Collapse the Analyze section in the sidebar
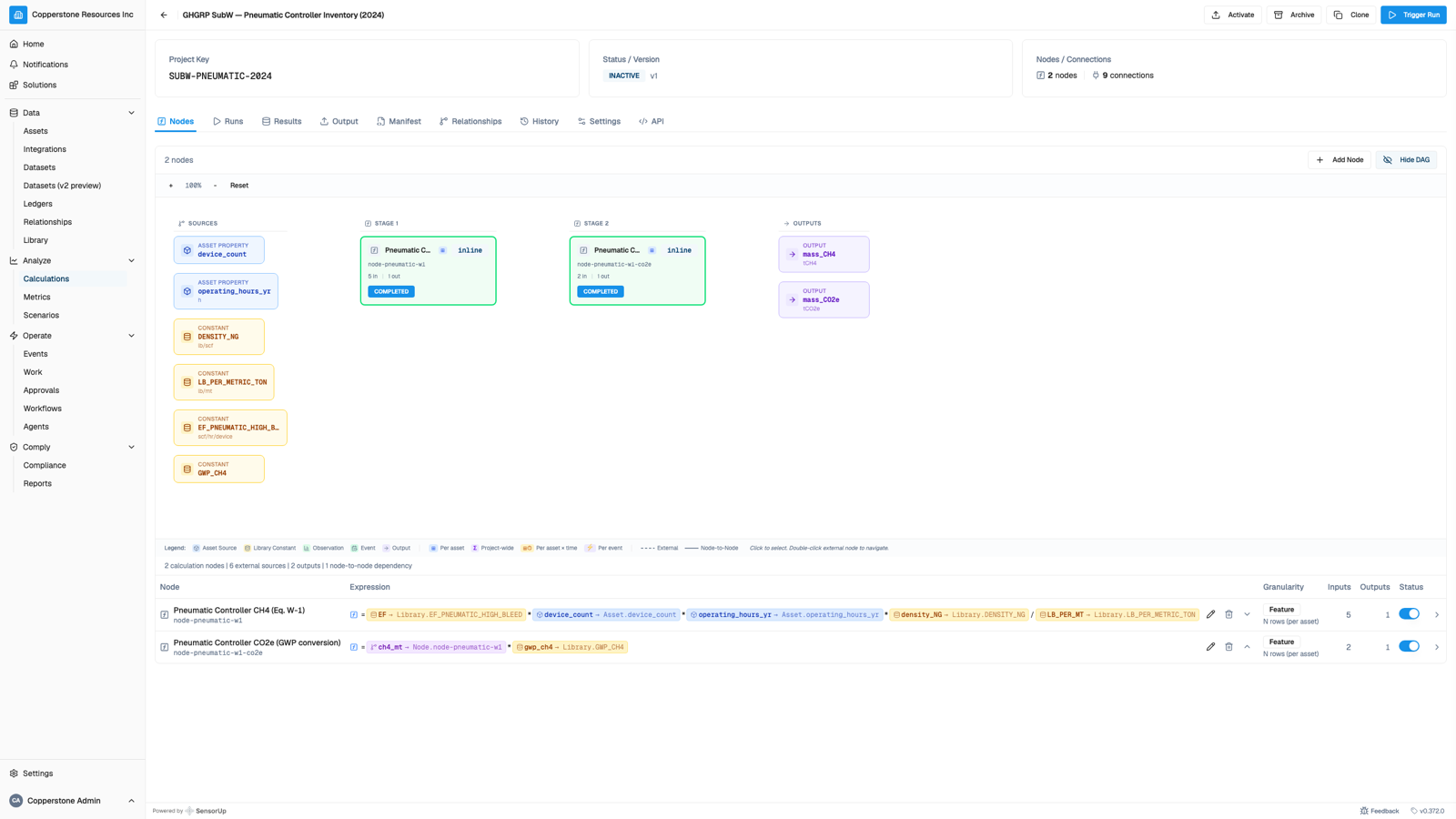1456x819 pixels. click(131, 260)
